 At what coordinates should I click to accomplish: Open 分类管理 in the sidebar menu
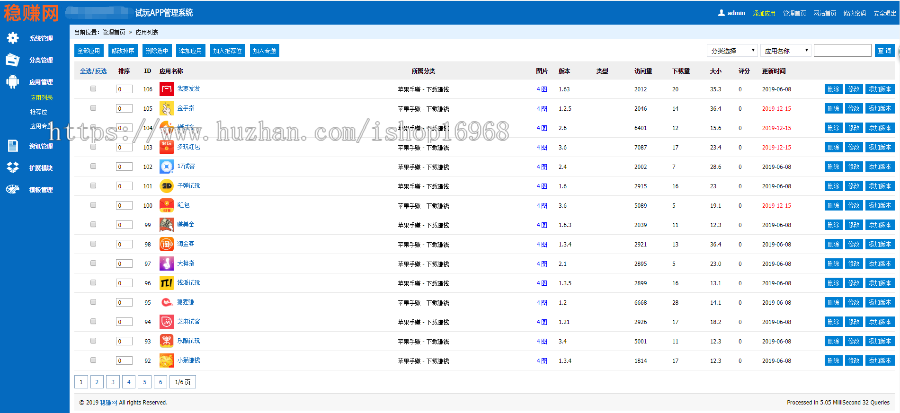coord(41,60)
